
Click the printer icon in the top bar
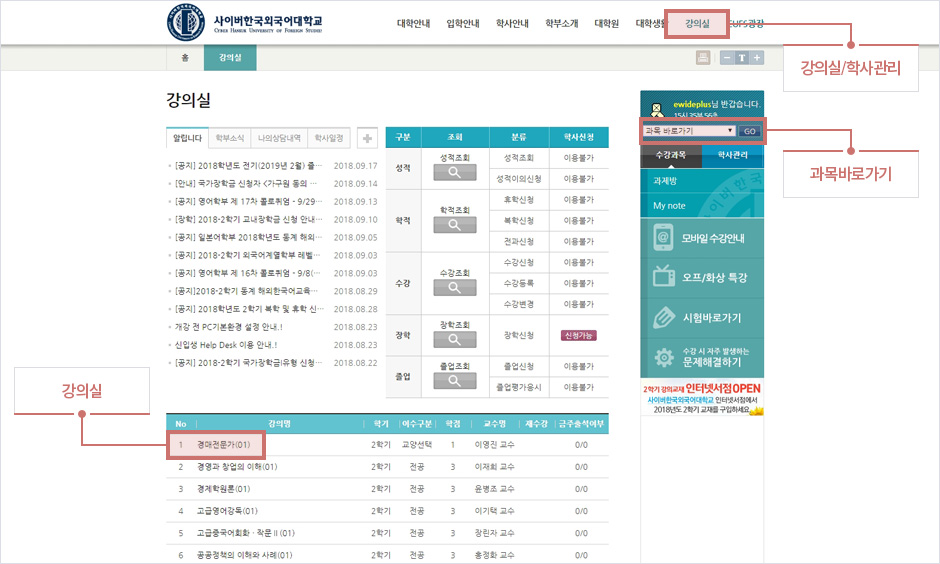pos(703,58)
